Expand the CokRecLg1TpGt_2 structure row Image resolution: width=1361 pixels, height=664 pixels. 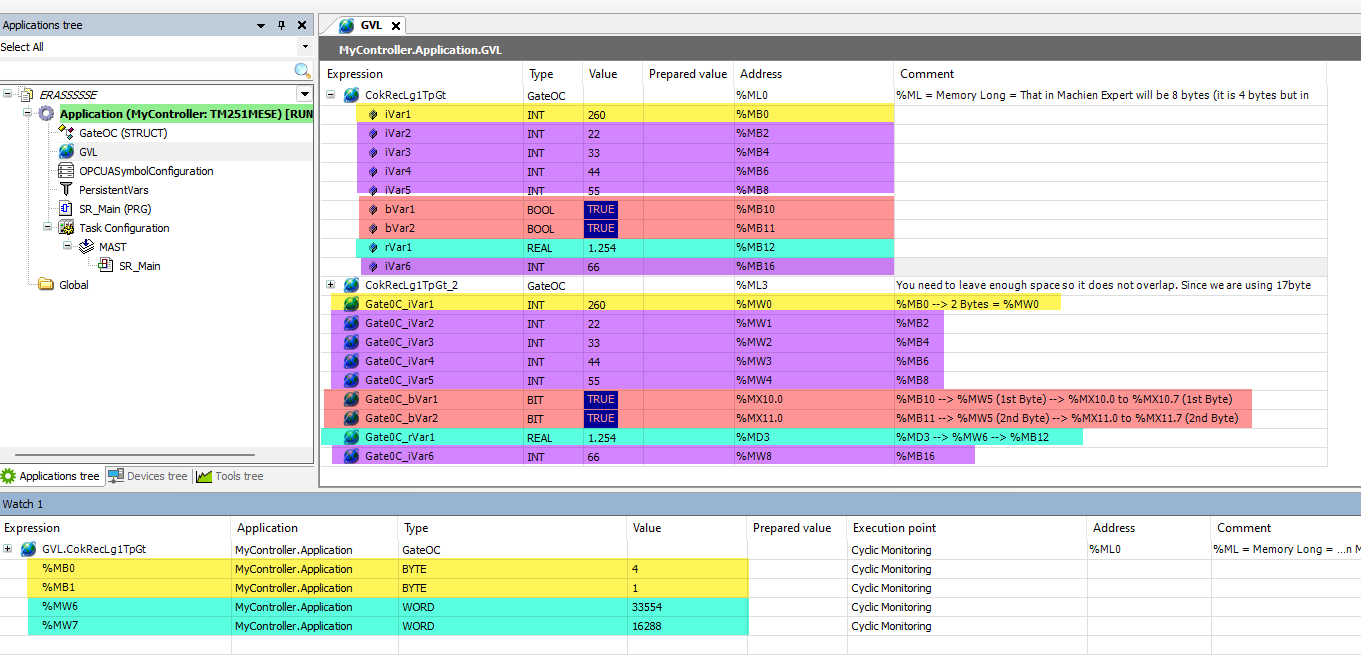(x=331, y=285)
